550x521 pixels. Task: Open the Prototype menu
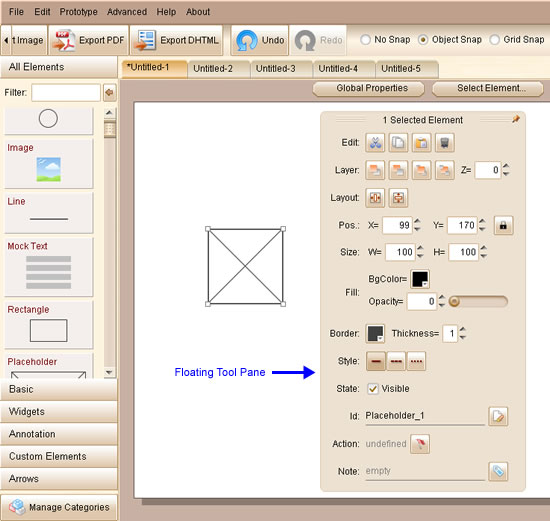pyautogui.click(x=79, y=12)
